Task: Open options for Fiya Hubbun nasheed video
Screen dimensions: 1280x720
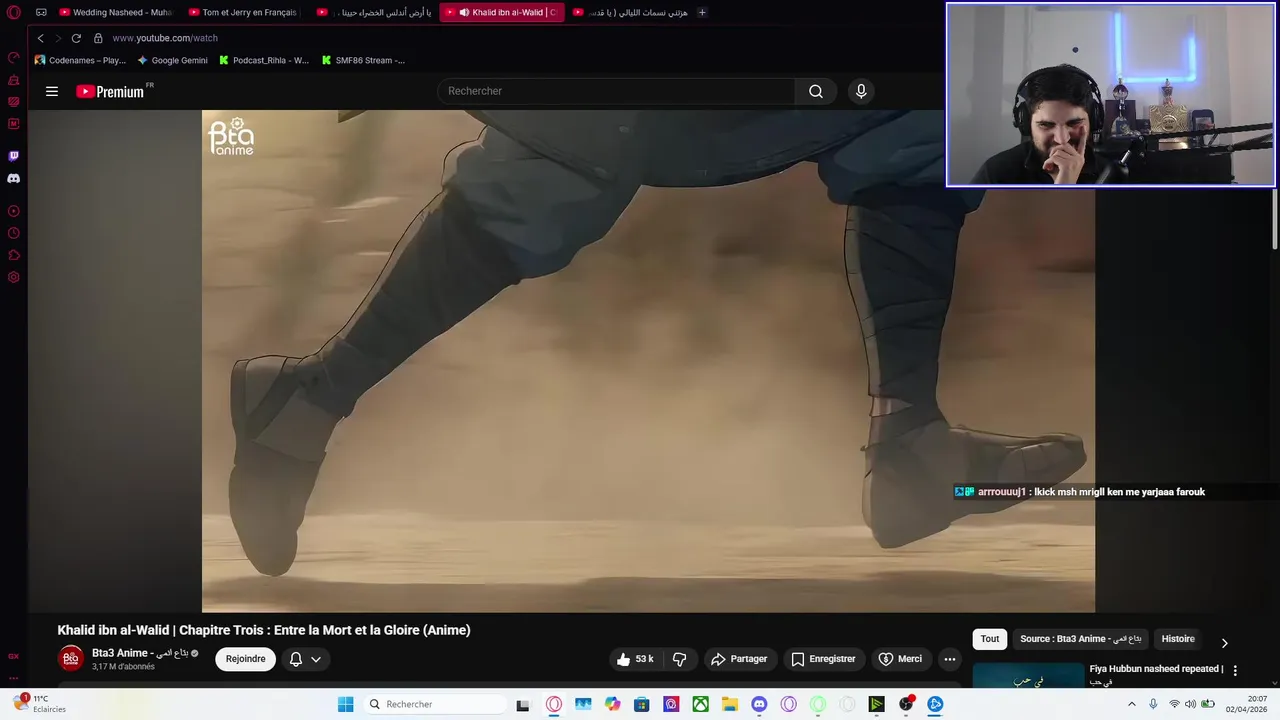Action: tap(1235, 671)
